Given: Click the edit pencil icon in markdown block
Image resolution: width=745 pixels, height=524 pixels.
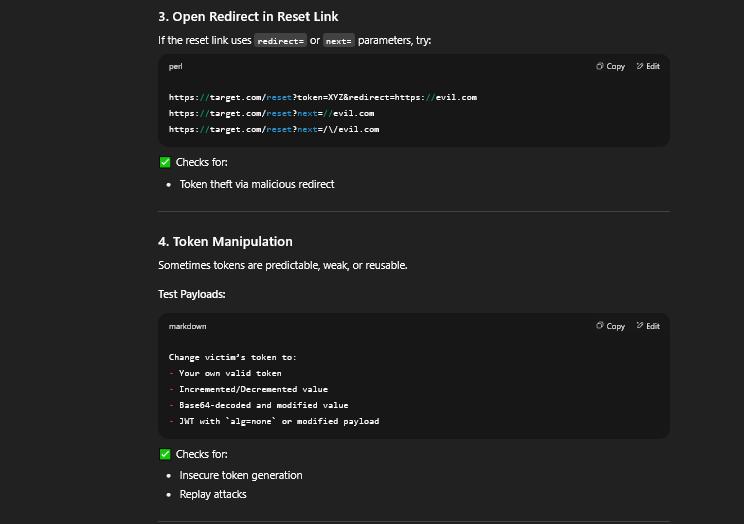Looking at the screenshot, I should [x=640, y=326].
